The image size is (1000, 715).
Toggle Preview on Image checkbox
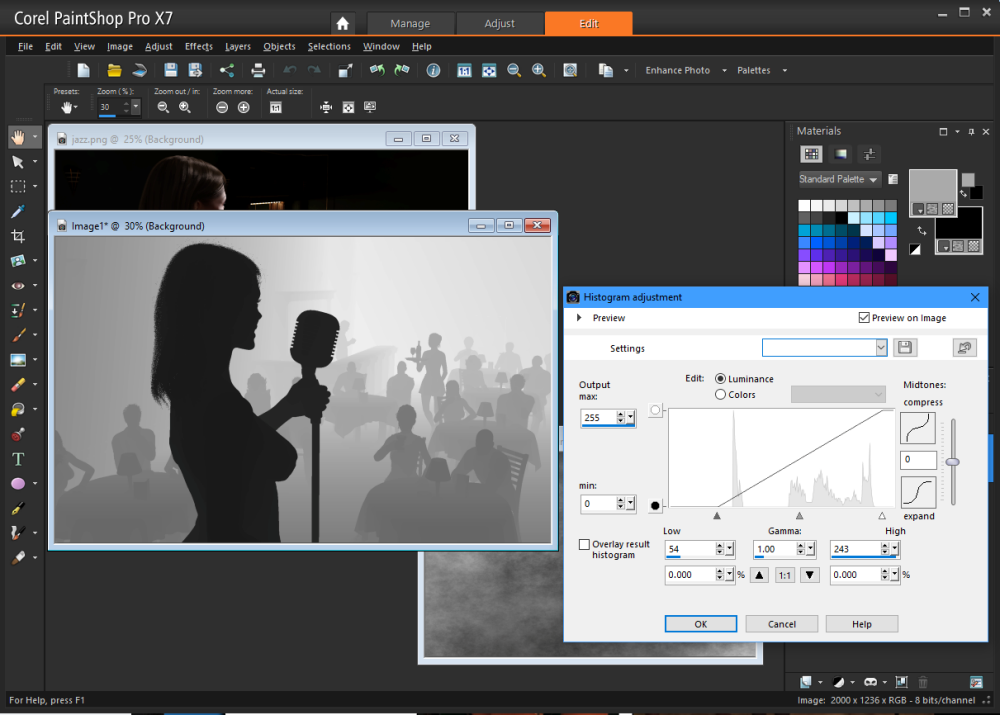[864, 318]
